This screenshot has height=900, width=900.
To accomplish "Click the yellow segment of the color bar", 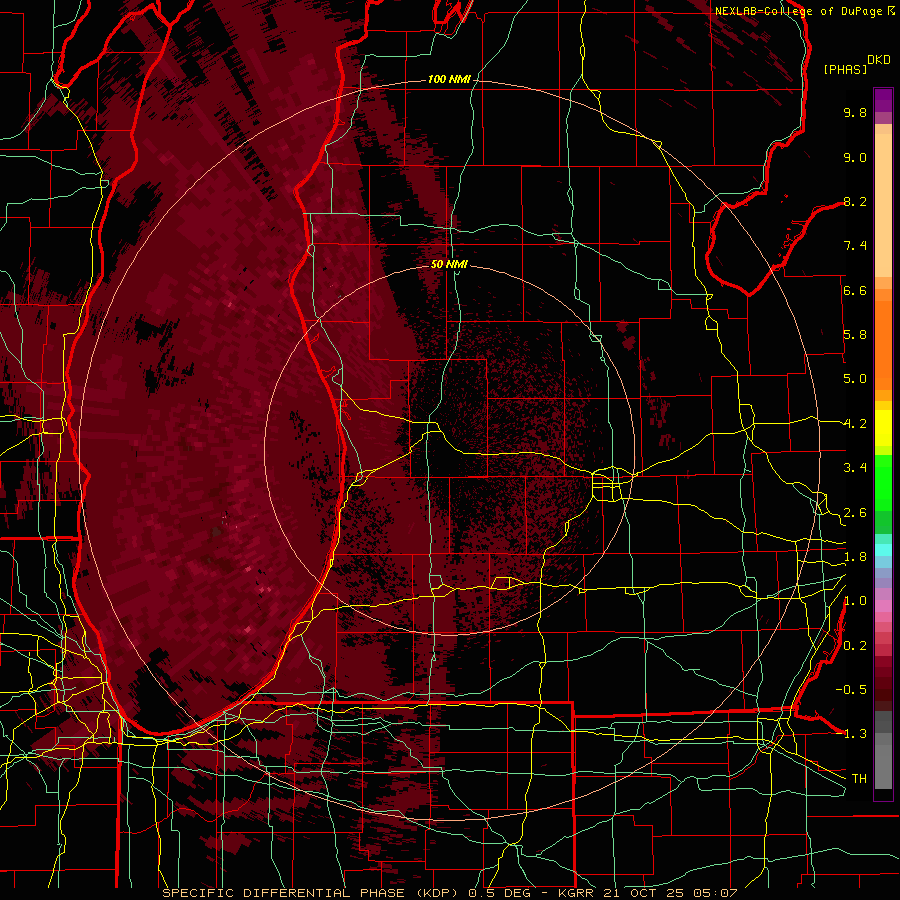I will click(x=883, y=428).
